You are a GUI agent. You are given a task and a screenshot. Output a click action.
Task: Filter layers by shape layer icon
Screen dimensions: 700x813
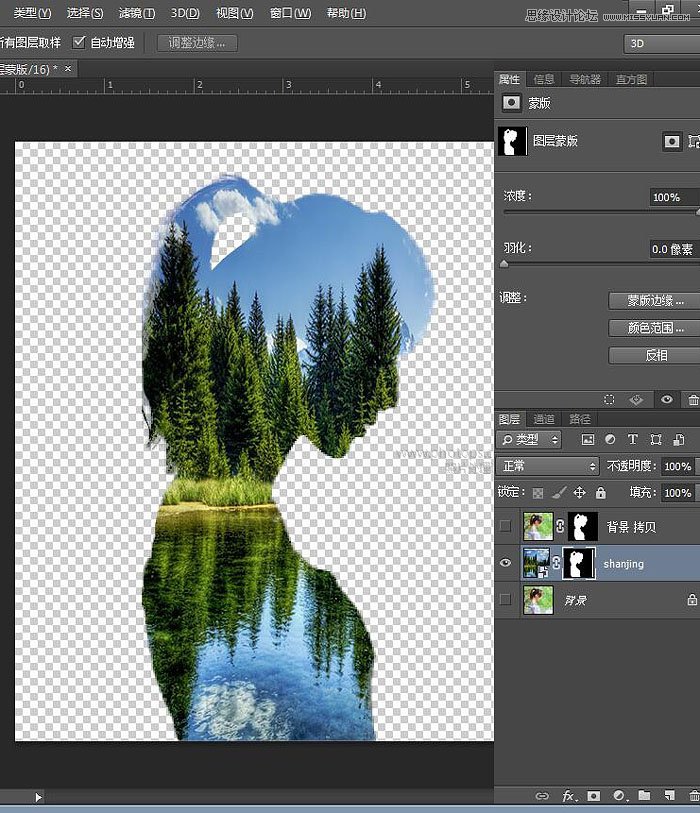coord(656,440)
